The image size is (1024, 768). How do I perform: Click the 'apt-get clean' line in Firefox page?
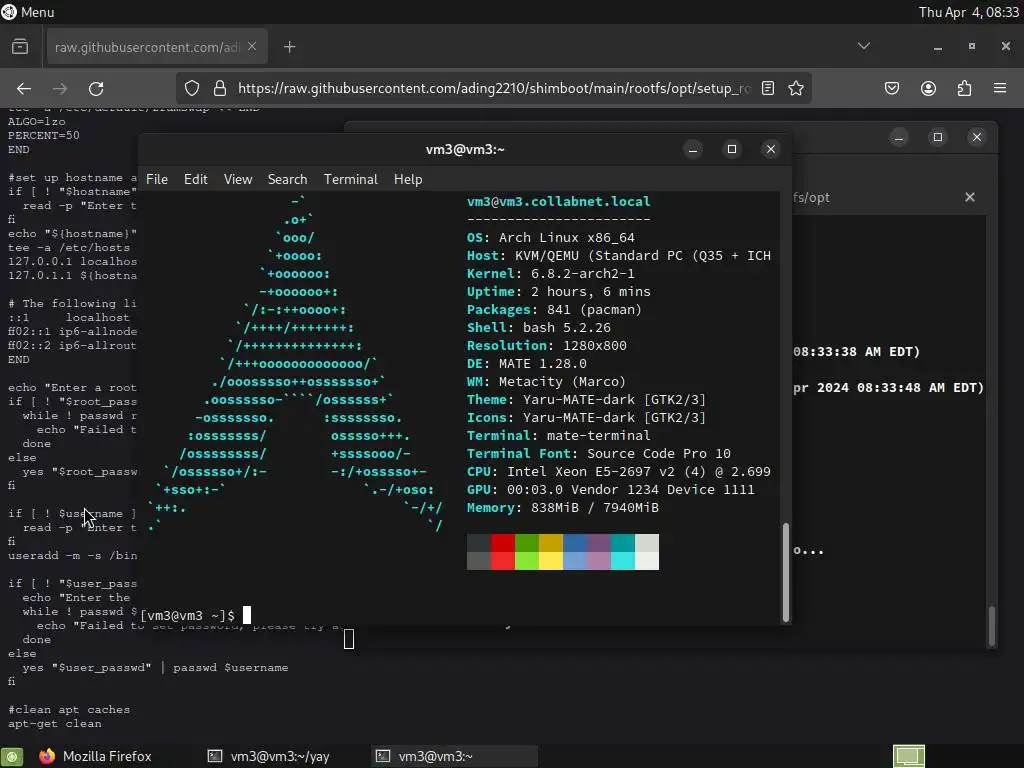[x=54, y=724]
